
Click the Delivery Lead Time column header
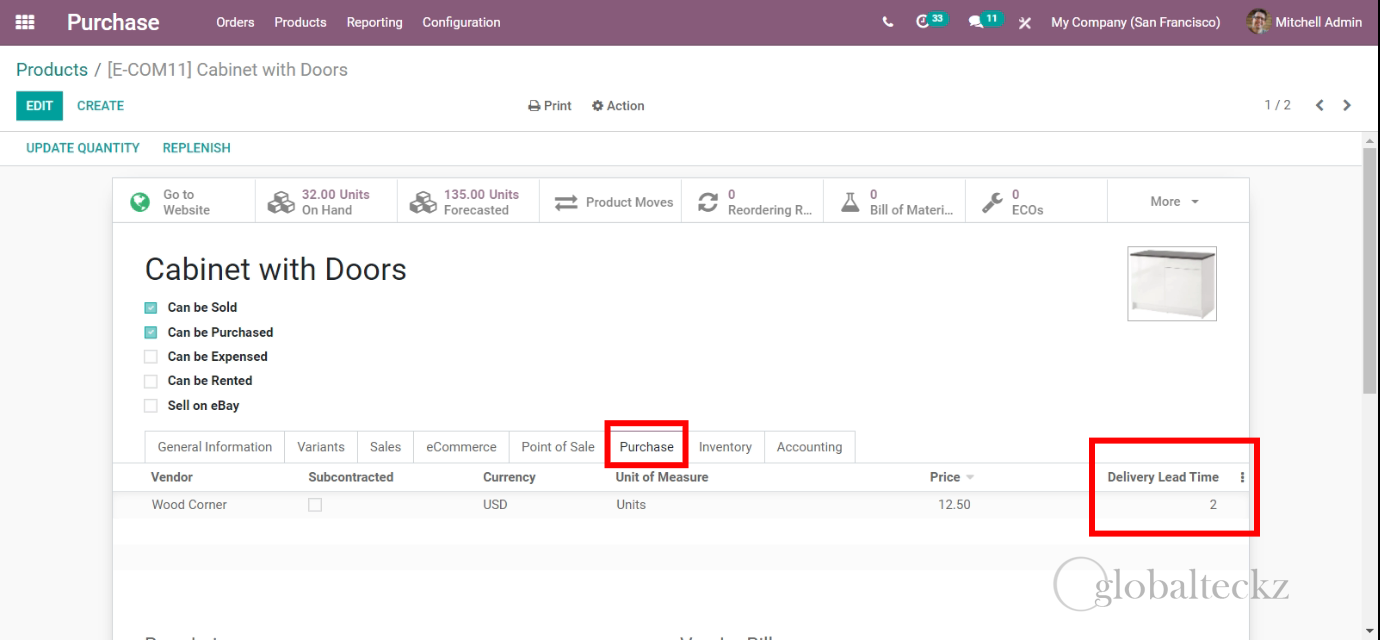click(x=1163, y=477)
